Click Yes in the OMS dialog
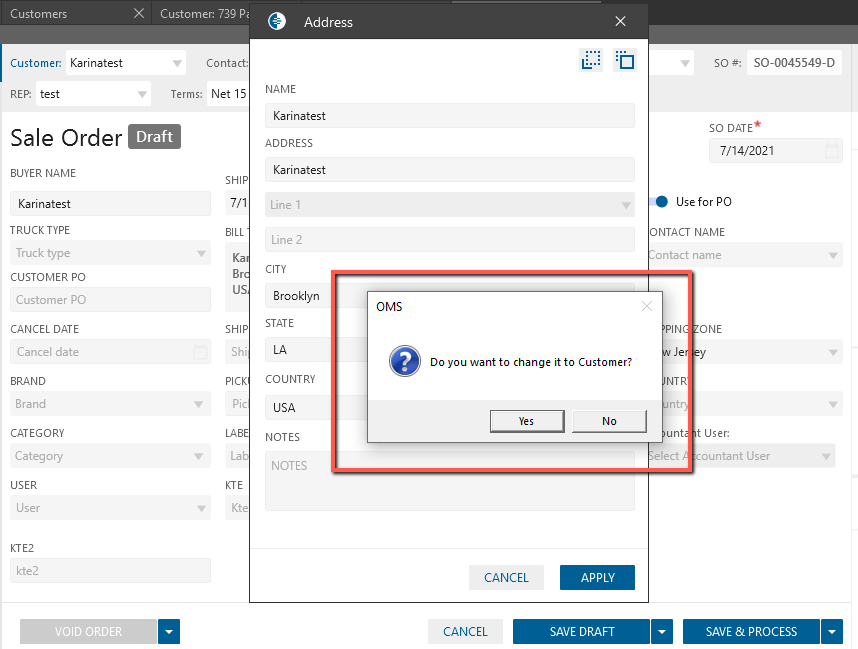858x649 pixels. tap(527, 421)
